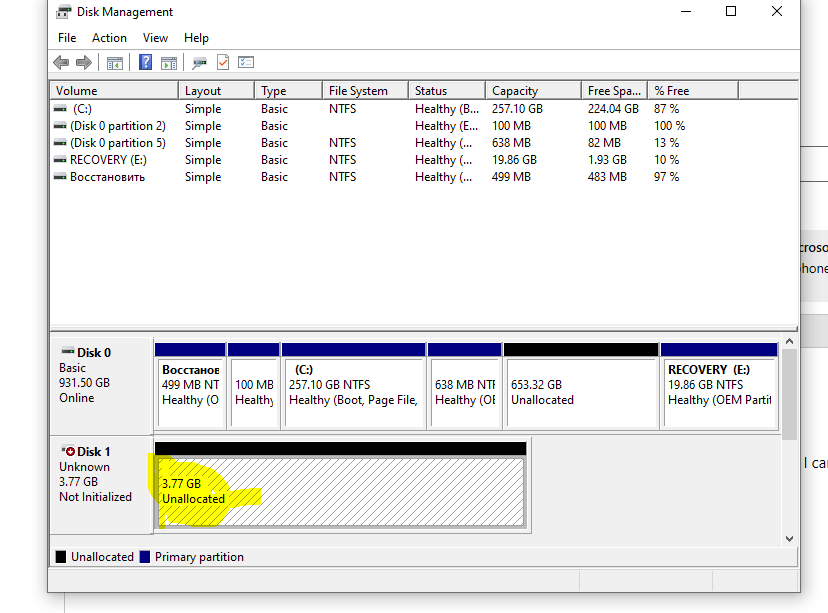Click the Disk 1 Not Initialized label panel
Screen dimensions: 828x613
[x=101, y=485]
